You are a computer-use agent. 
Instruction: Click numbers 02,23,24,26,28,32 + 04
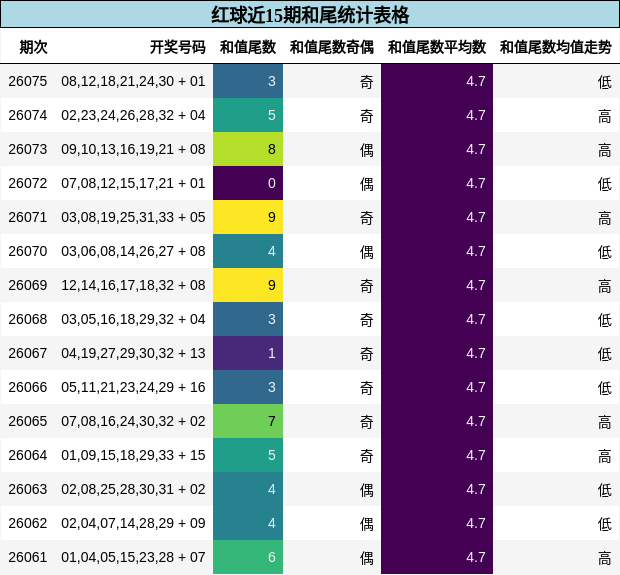point(133,115)
